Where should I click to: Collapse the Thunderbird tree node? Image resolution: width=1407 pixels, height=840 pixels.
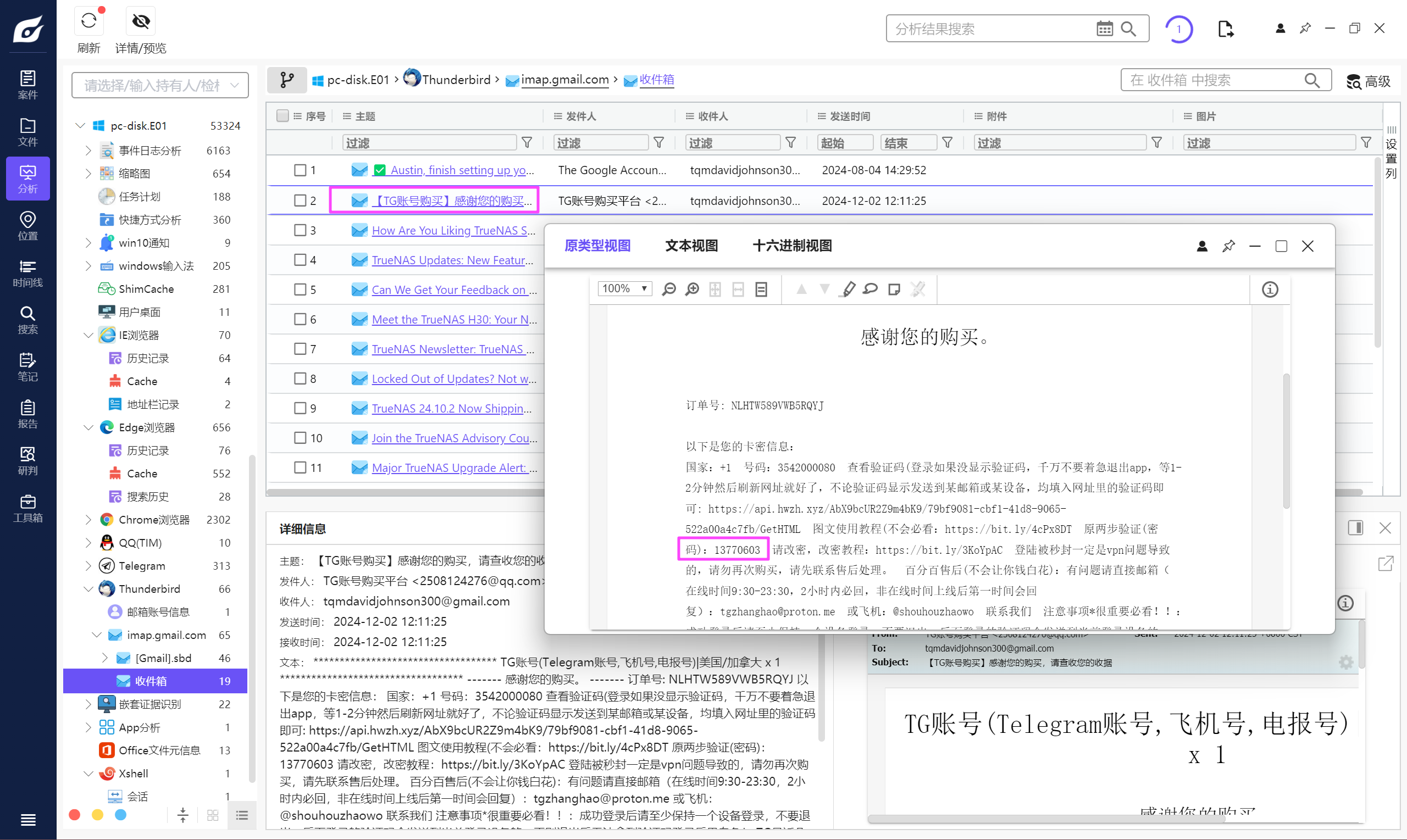tap(88, 589)
